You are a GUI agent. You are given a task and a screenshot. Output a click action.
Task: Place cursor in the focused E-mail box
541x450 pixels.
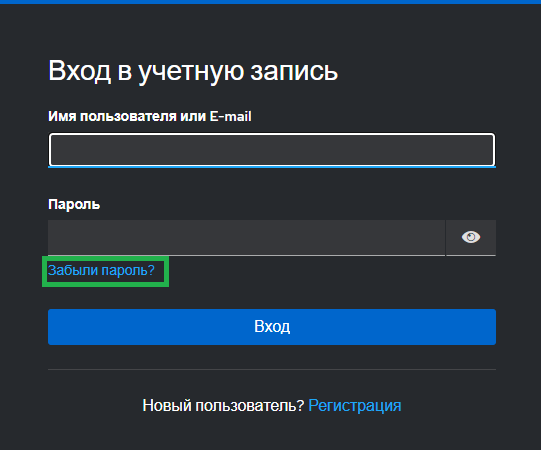(272, 150)
